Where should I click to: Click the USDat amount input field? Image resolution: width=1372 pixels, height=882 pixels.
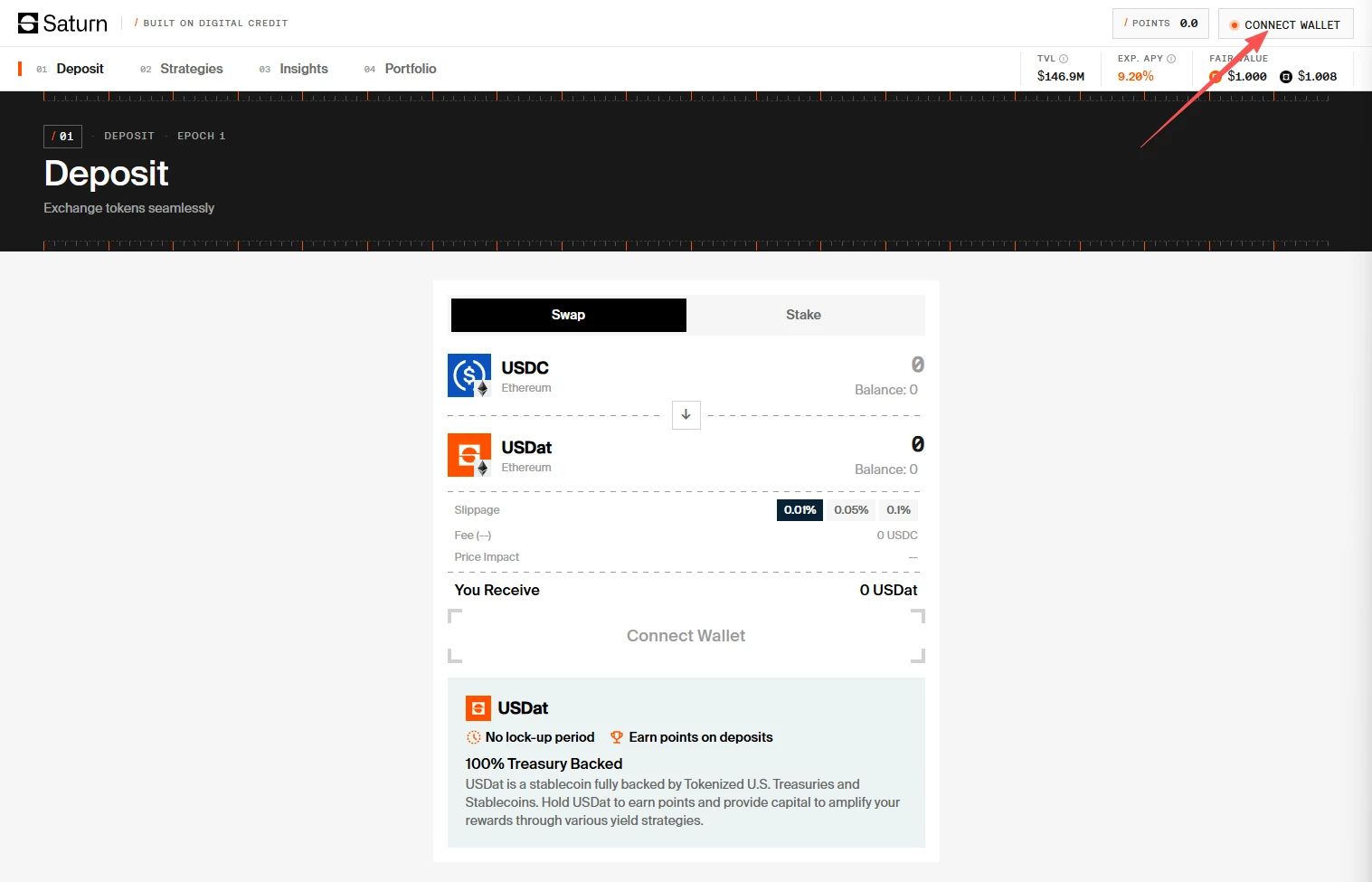(917, 444)
